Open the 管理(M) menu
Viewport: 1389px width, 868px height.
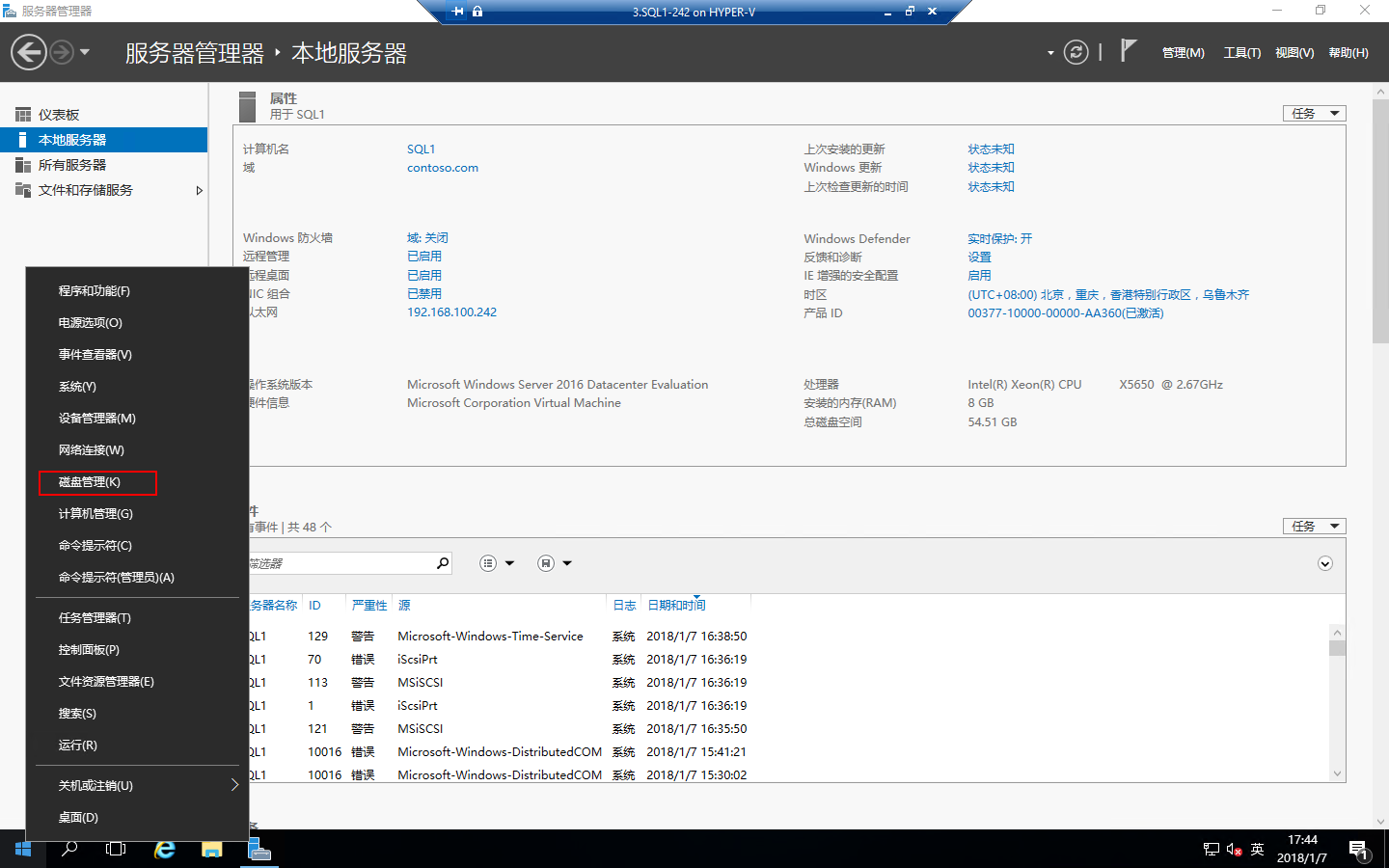point(1183,53)
